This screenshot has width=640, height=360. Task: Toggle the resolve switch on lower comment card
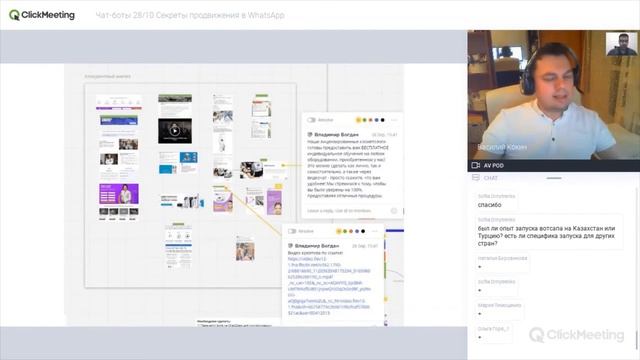click(x=292, y=231)
